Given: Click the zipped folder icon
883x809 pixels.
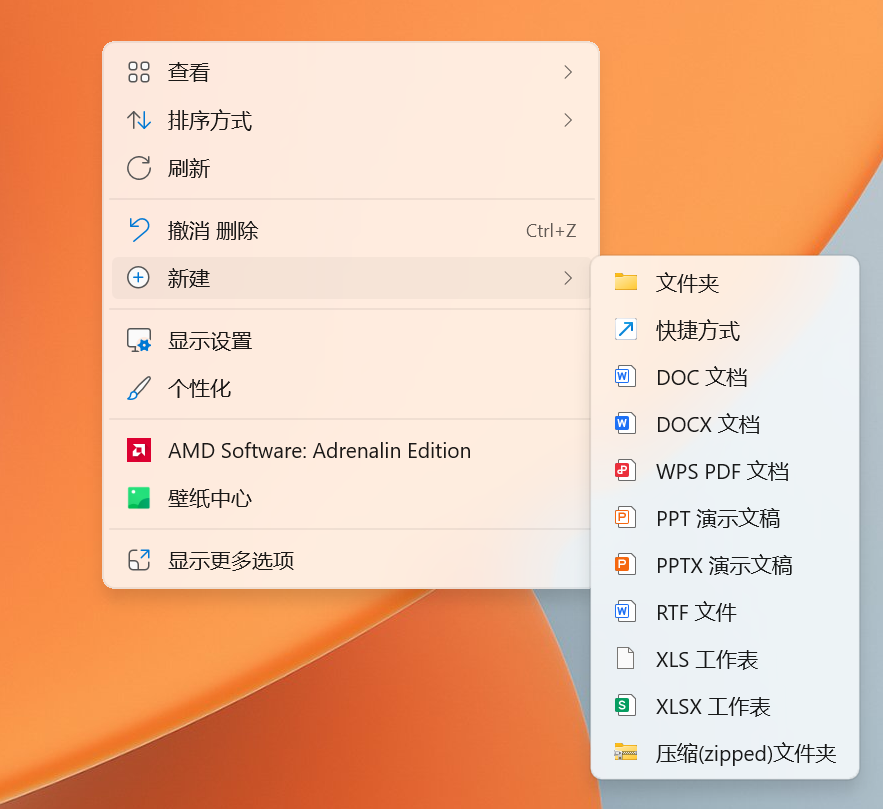Looking at the screenshot, I should point(626,753).
